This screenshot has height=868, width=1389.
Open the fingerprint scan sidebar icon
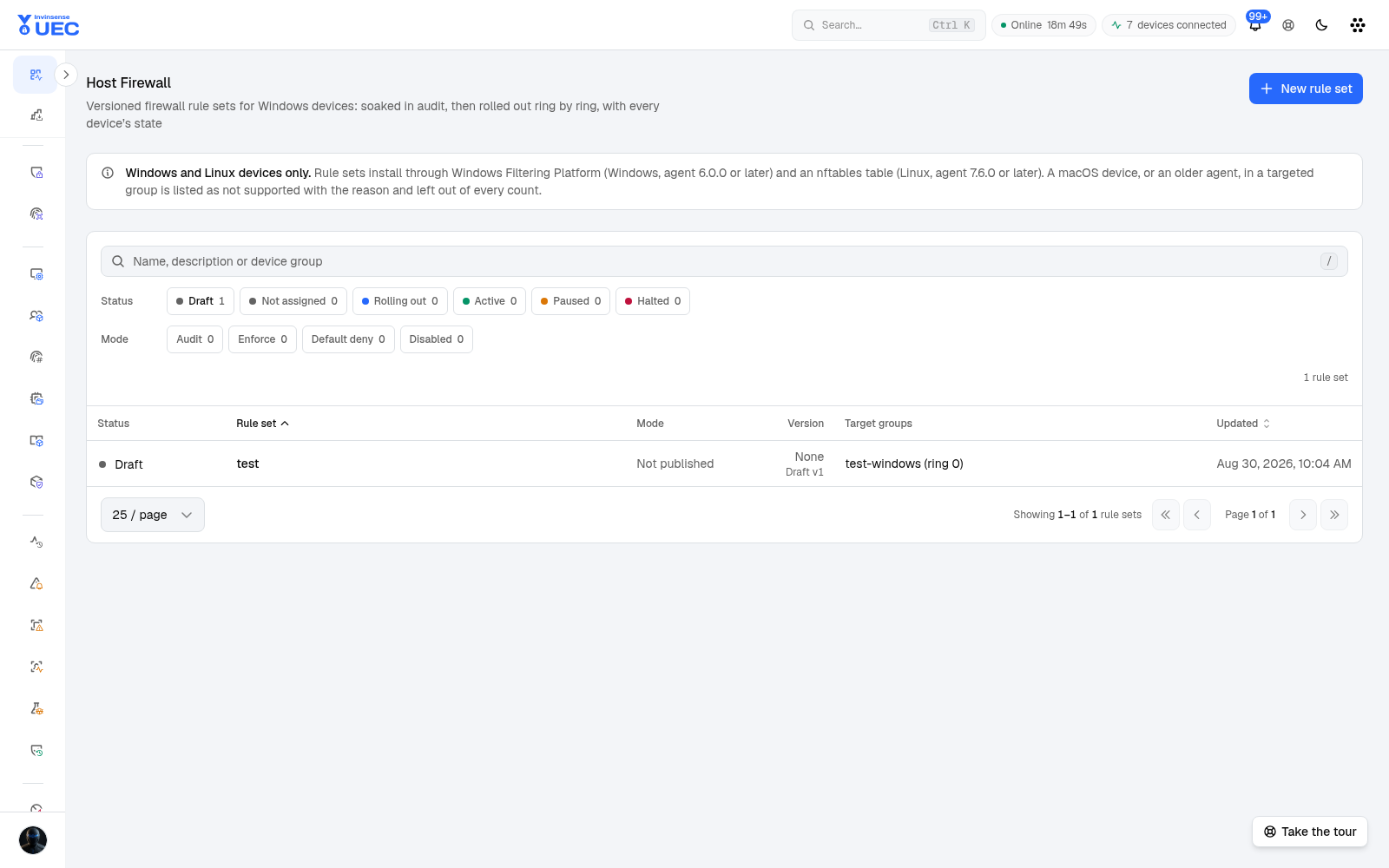[36, 214]
